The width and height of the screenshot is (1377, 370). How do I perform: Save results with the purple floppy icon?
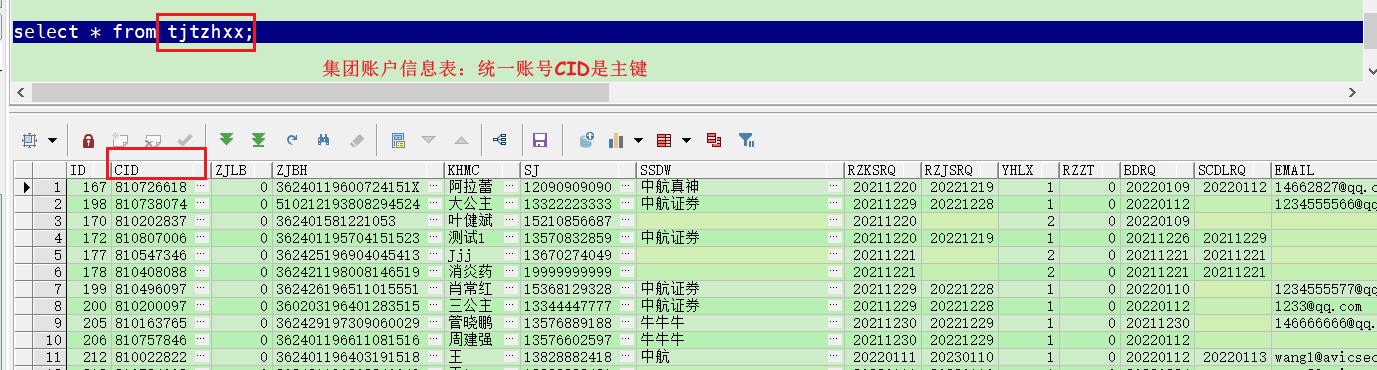(540, 140)
